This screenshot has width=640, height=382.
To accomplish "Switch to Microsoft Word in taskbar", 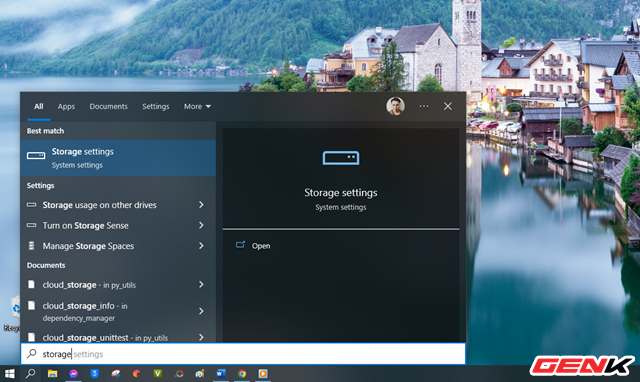I will 221,373.
